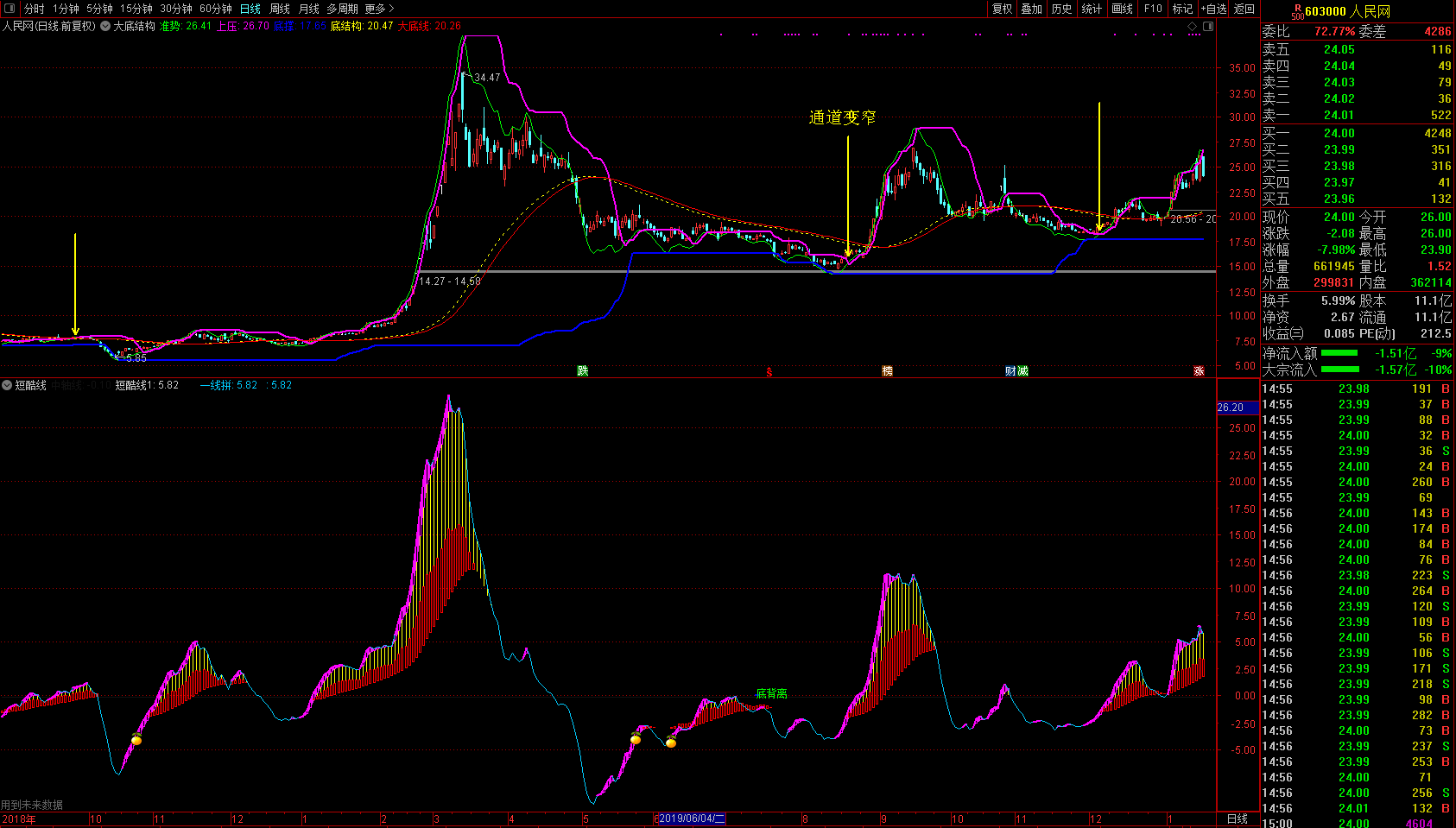Click the red $ marker on chart
Screen dimensions: 1456x828
coord(769,372)
